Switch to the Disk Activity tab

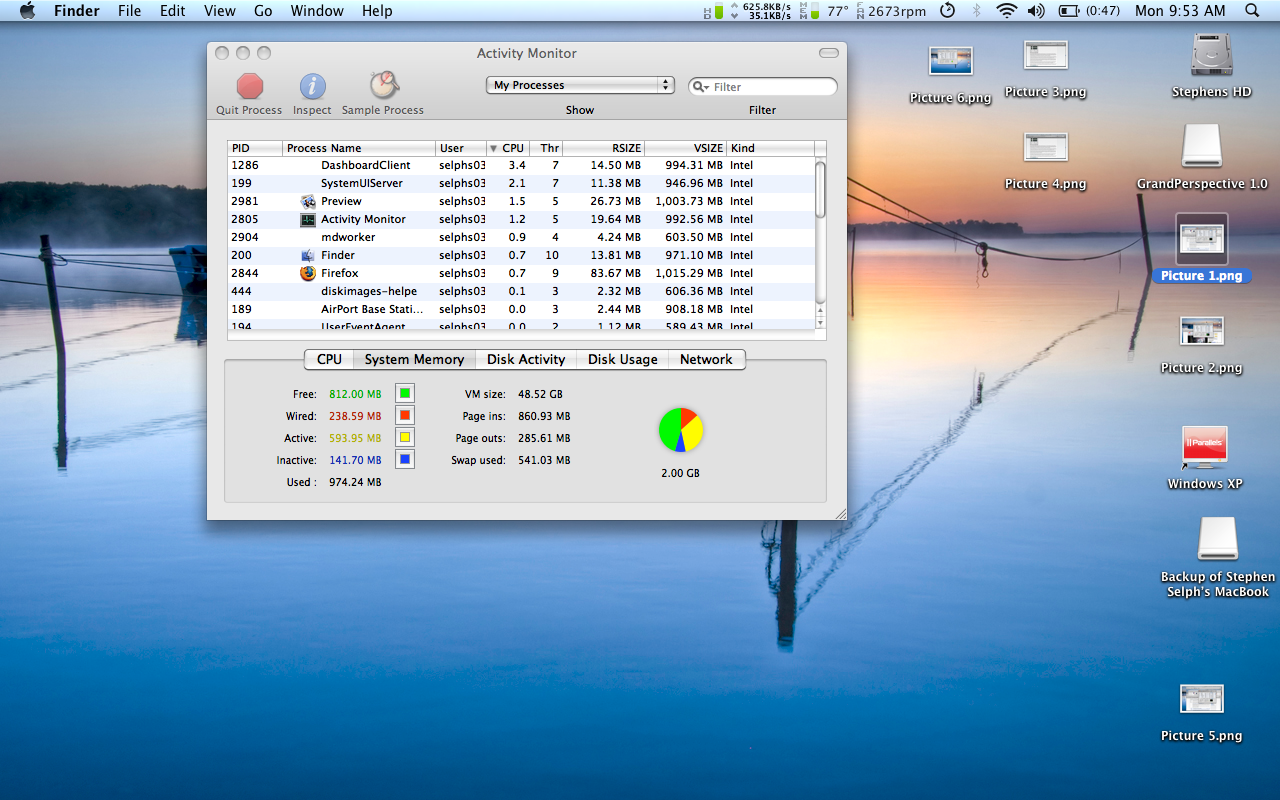(526, 360)
